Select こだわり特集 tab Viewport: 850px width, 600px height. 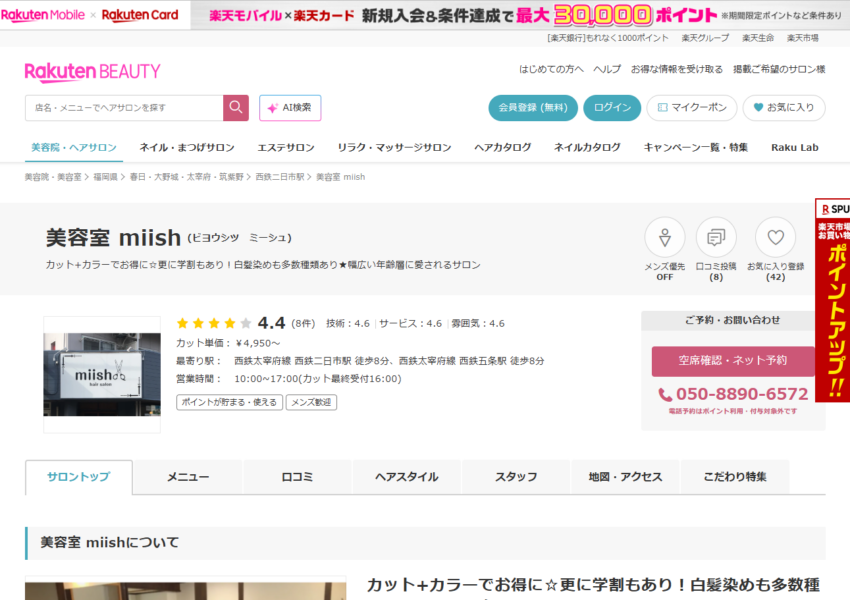[735, 477]
